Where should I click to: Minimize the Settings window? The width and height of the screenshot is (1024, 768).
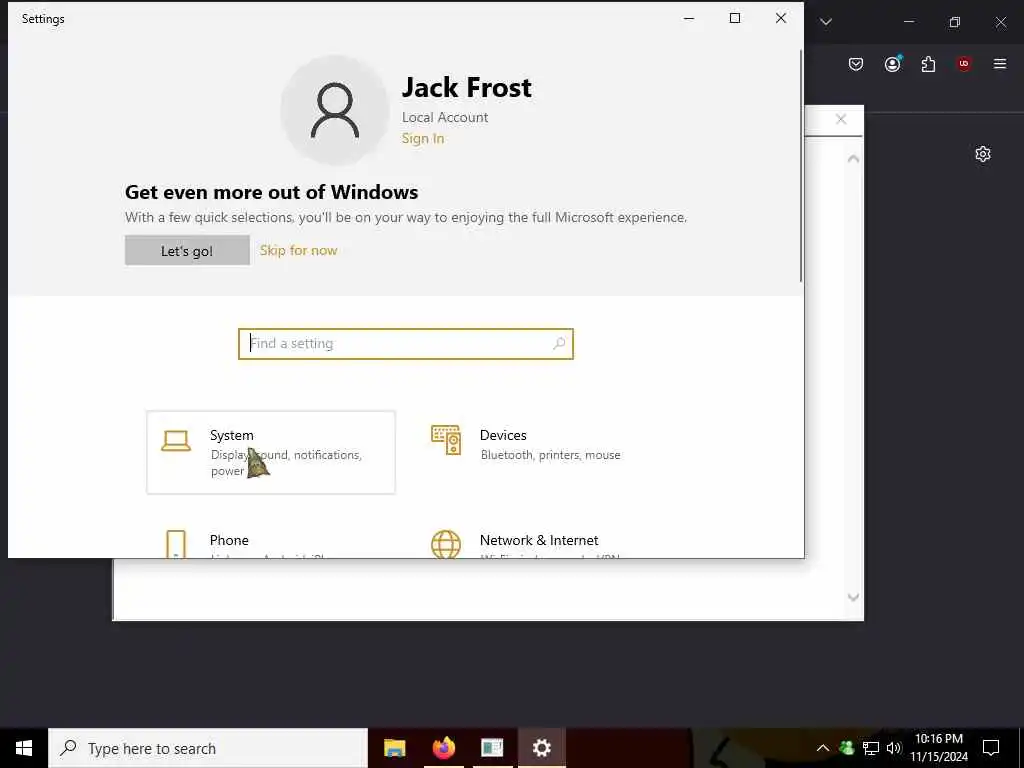click(688, 18)
